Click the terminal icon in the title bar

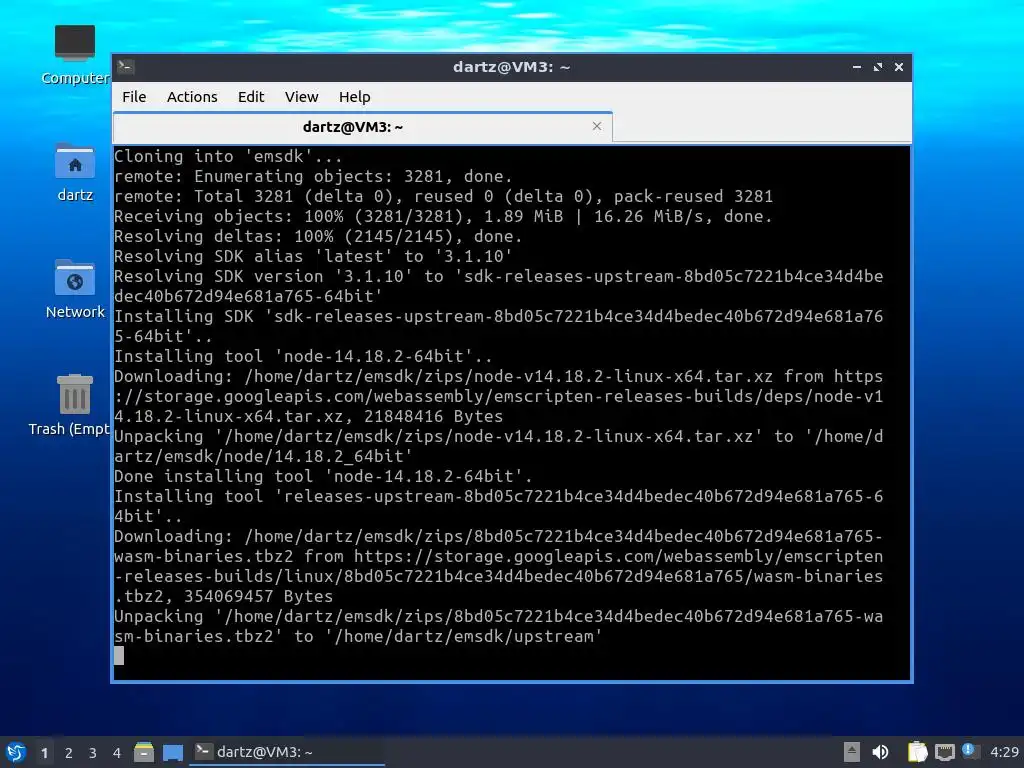point(126,66)
